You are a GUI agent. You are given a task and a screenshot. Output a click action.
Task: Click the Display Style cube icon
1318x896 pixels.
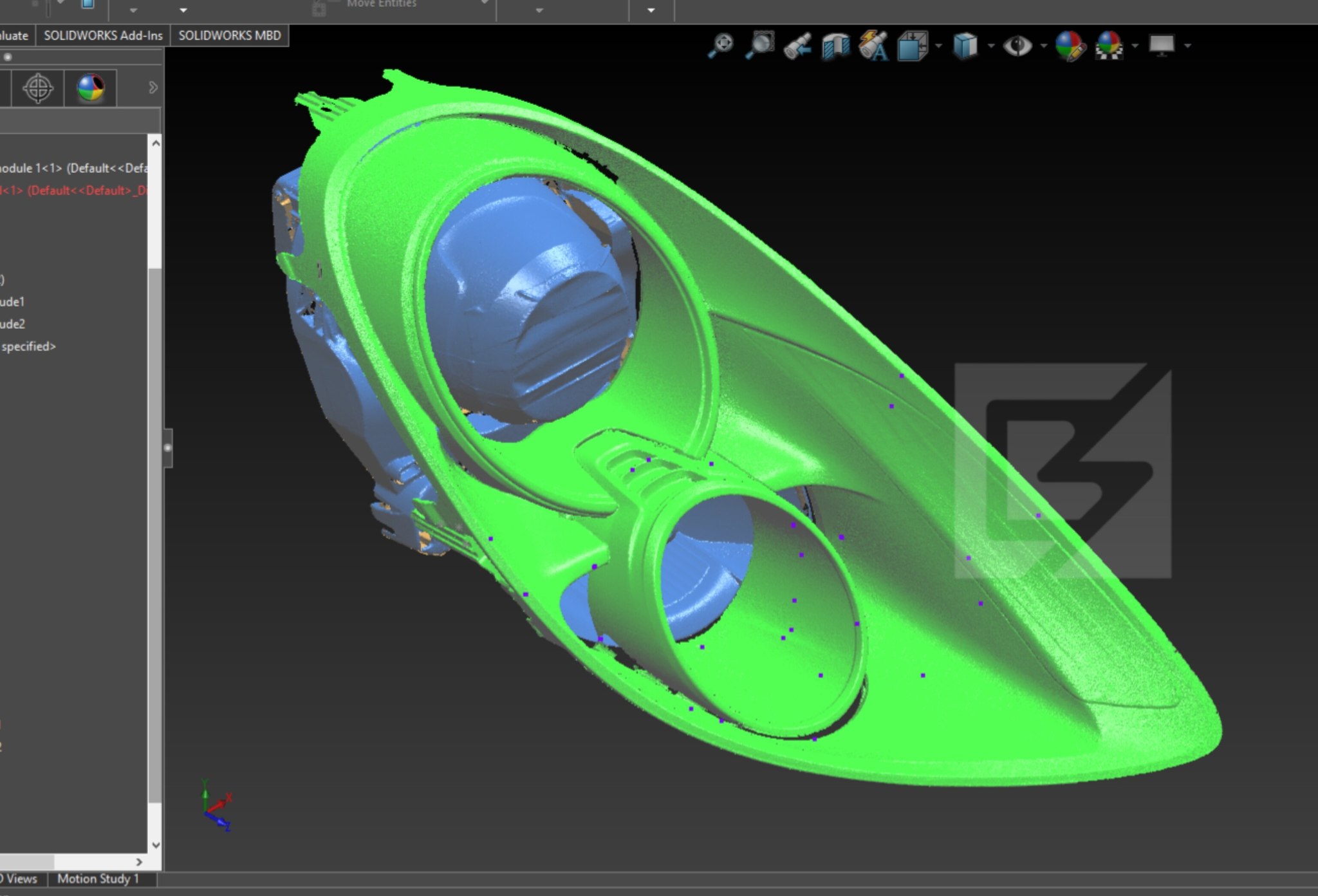[965, 46]
